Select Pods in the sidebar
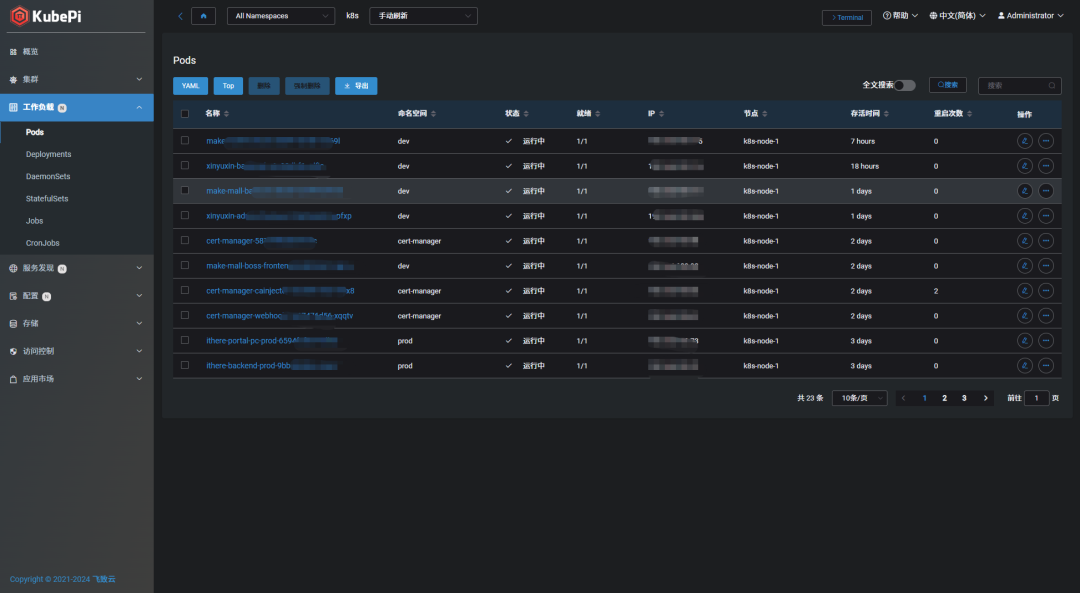 pyautogui.click(x=34, y=132)
